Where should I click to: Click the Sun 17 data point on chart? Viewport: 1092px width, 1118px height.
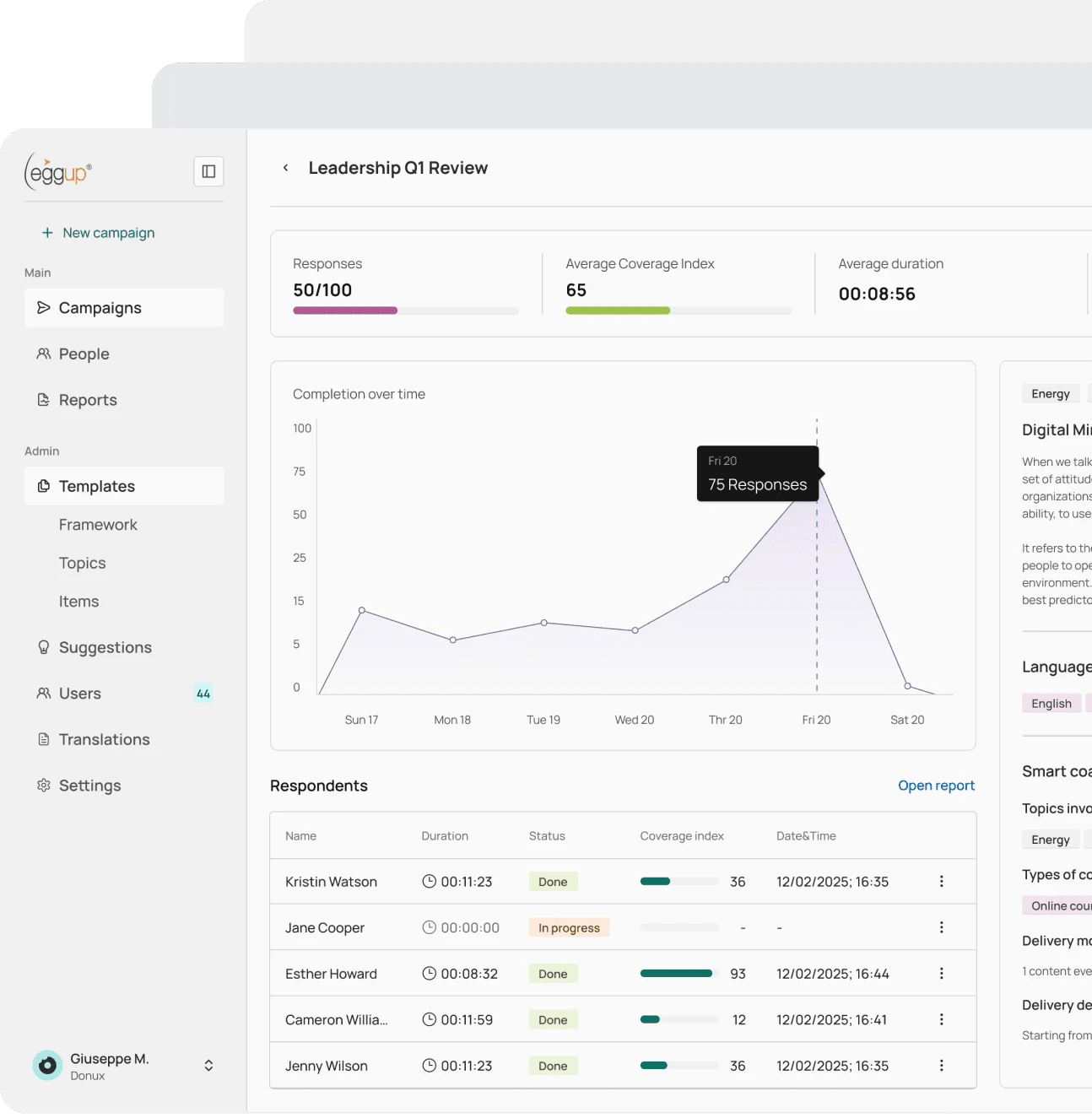click(x=362, y=610)
